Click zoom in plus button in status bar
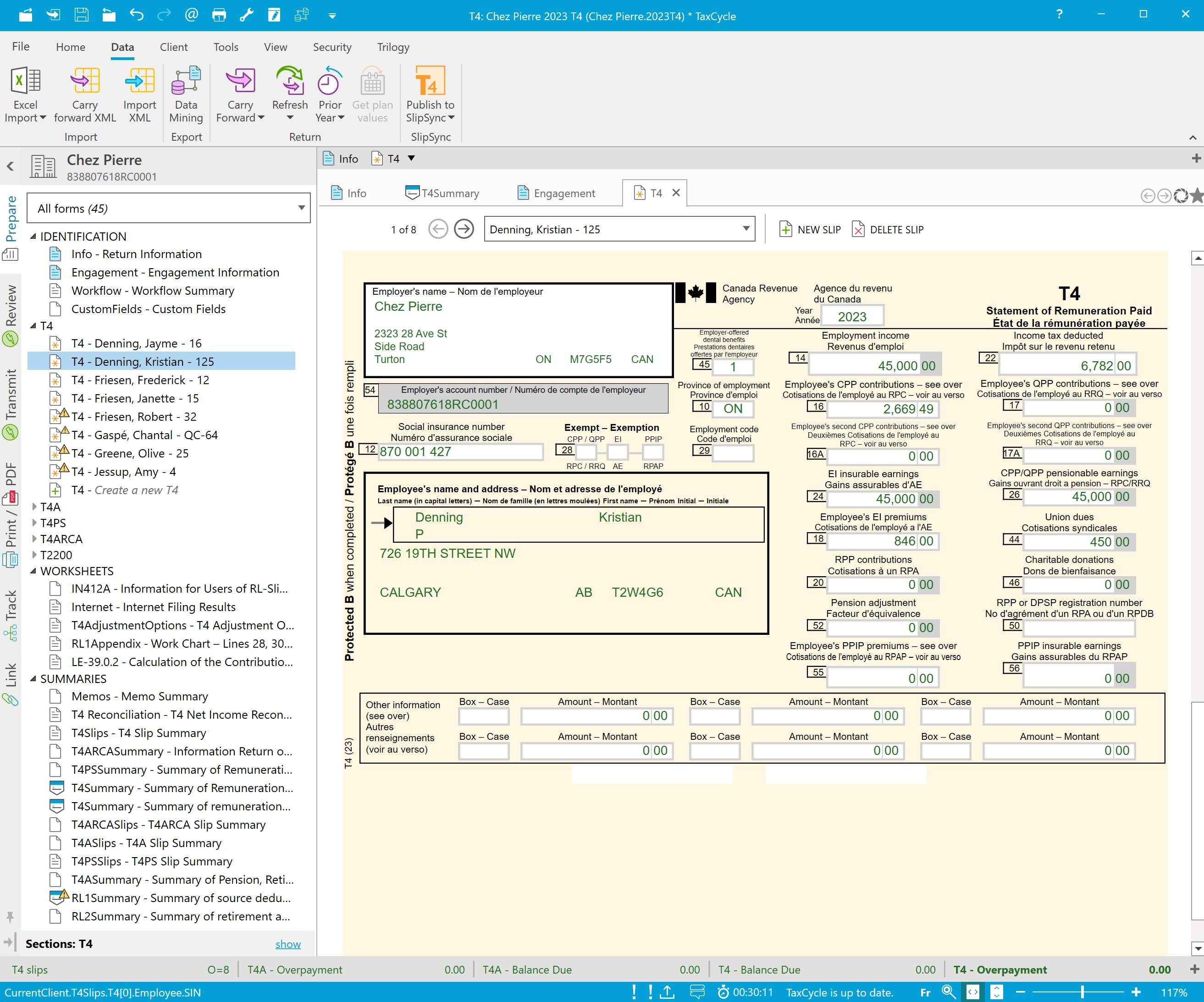Viewport: 1204px width, 1002px height. 1136,991
